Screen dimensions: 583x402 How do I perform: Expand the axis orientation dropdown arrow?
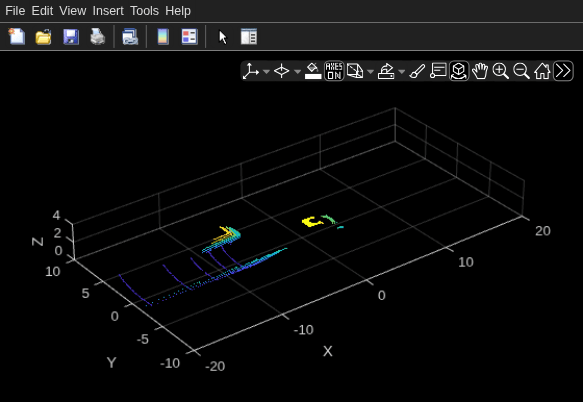coord(266,71)
